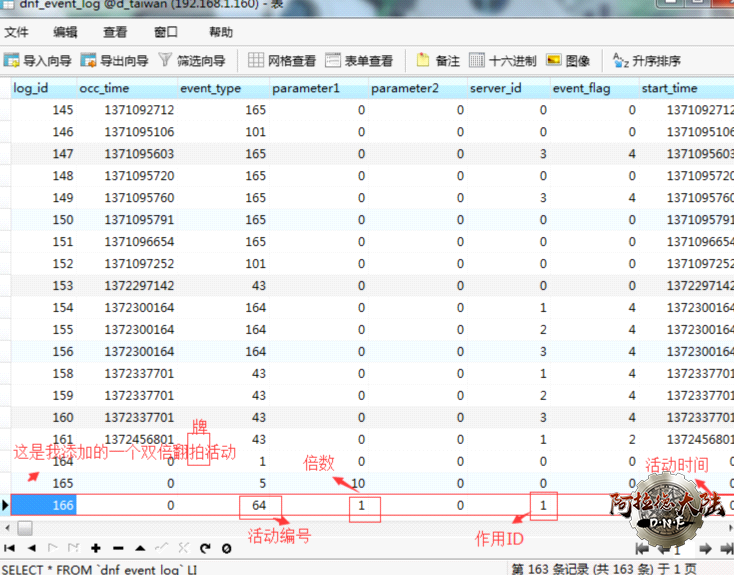Viewport: 734px width, 575px height.
Task: Click the event_type column header
Action: coord(210,88)
